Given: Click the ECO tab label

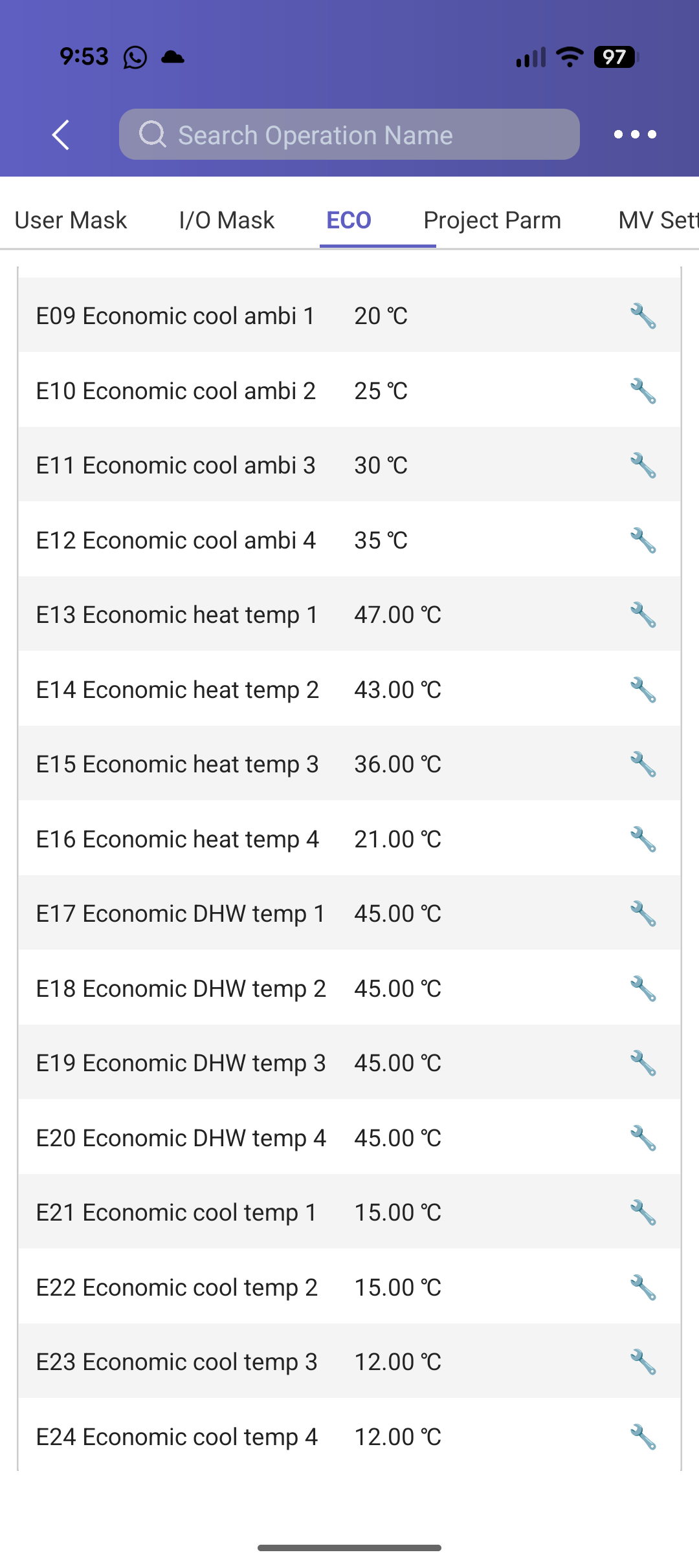Looking at the screenshot, I should coord(349,221).
